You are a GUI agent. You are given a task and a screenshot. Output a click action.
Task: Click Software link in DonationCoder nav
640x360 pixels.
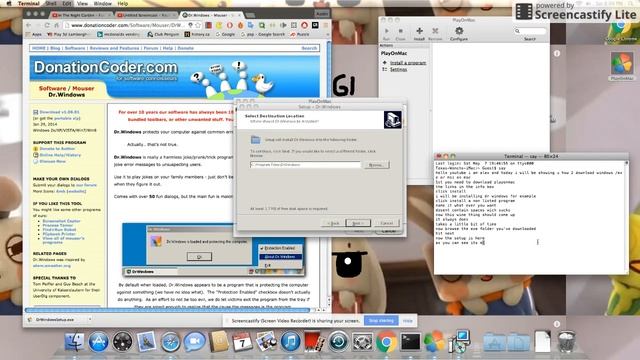pos(75,48)
